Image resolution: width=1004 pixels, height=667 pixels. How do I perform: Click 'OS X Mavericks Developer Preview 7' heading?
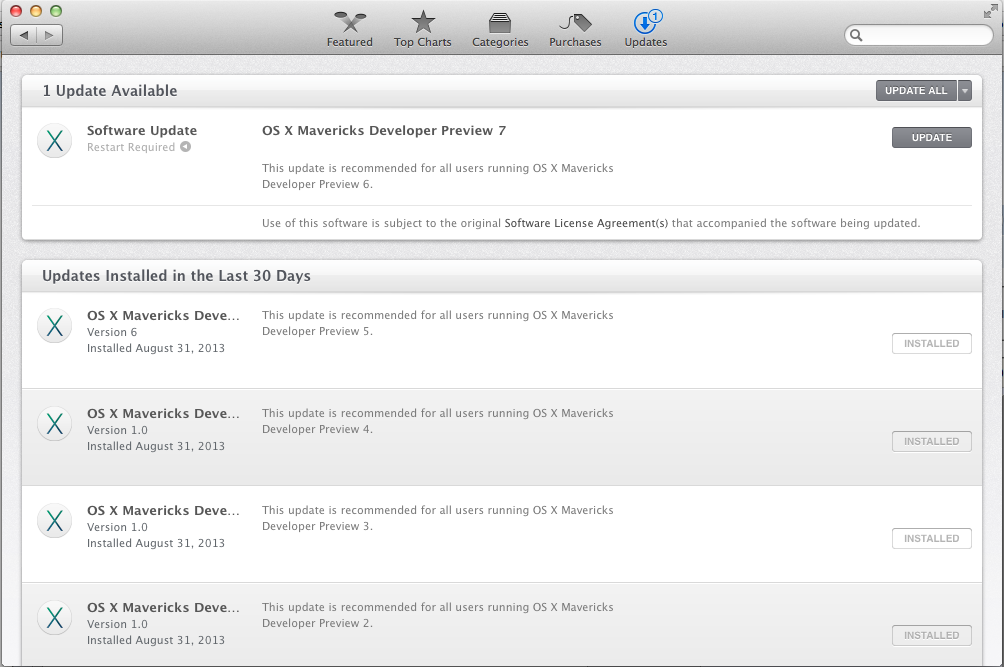pyautogui.click(x=384, y=130)
